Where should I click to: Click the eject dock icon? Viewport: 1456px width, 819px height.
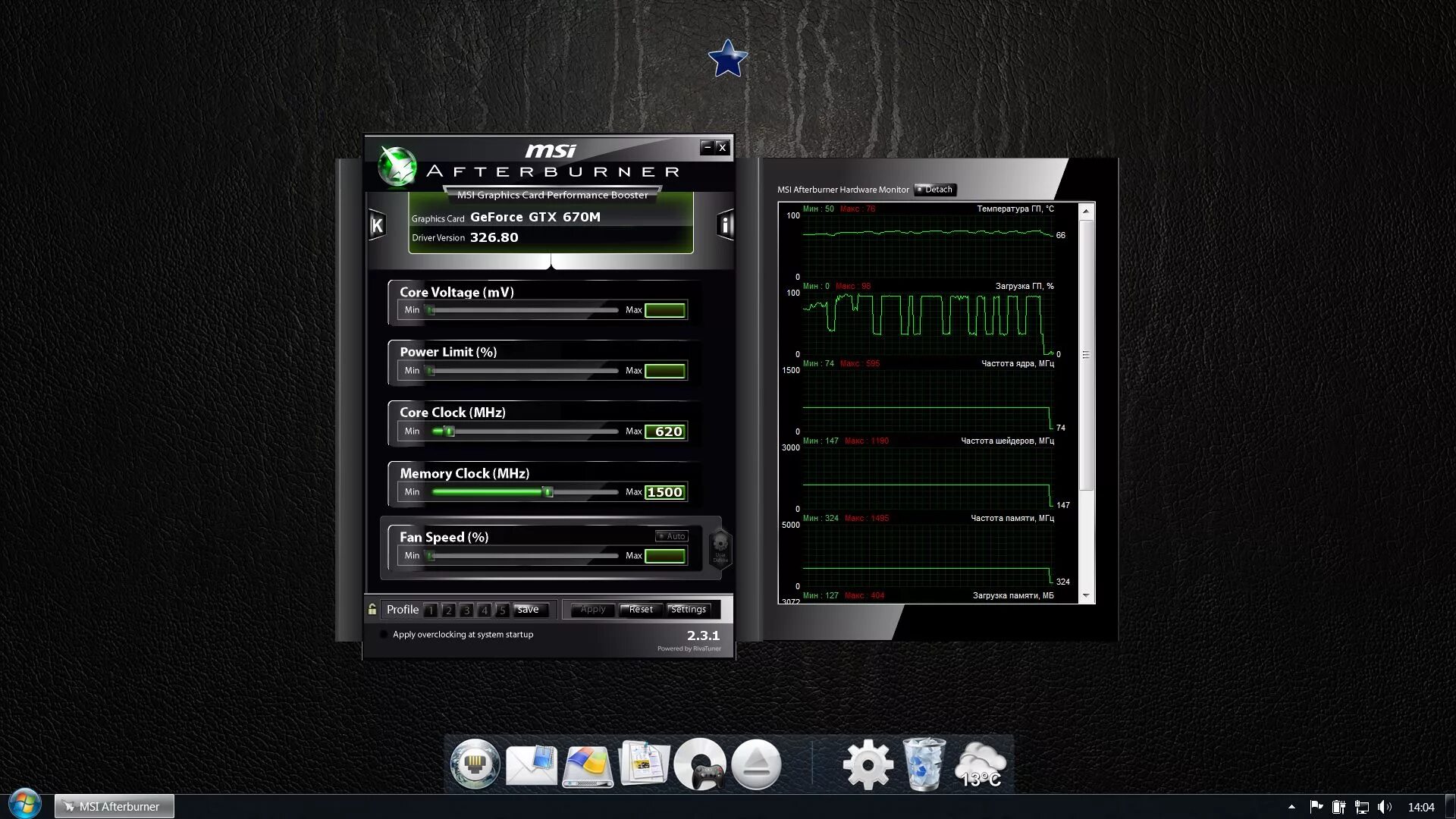pyautogui.click(x=756, y=764)
